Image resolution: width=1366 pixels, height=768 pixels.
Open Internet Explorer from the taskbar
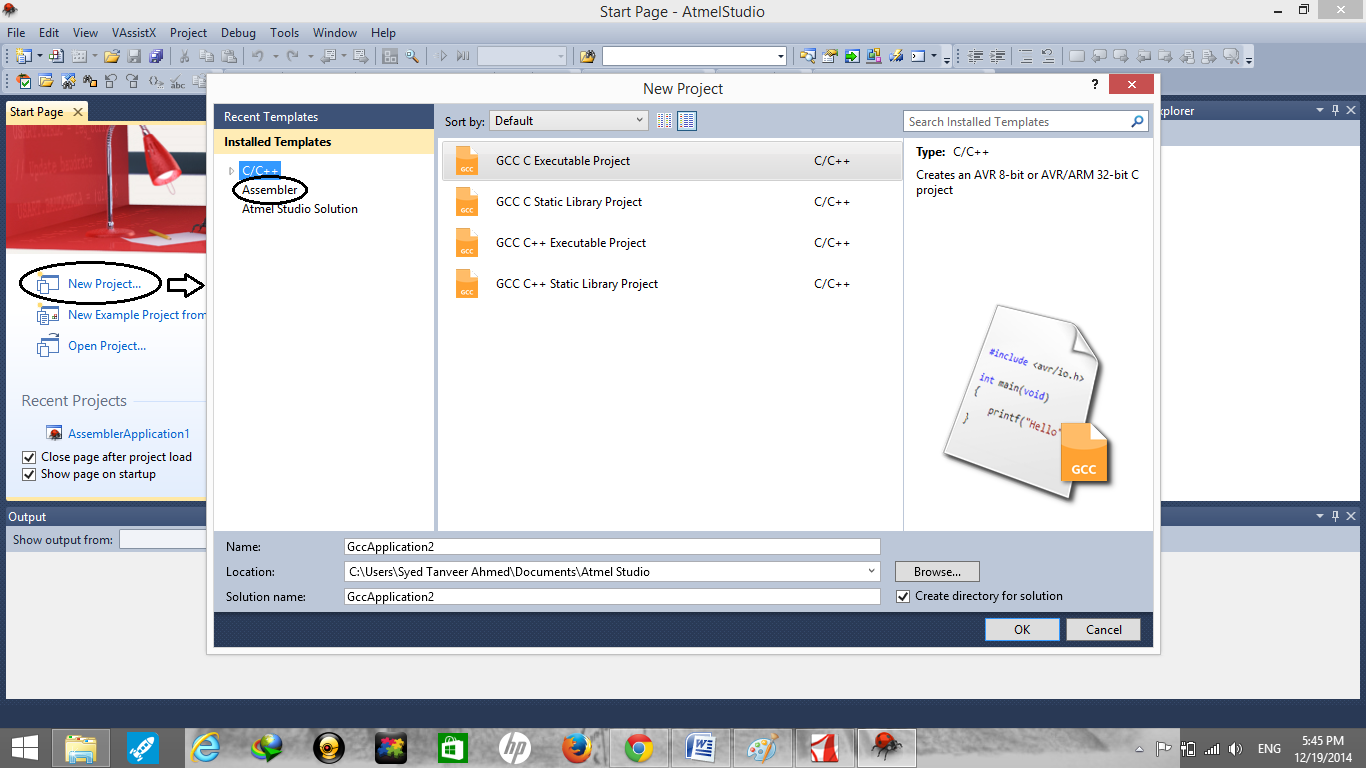[x=206, y=747]
